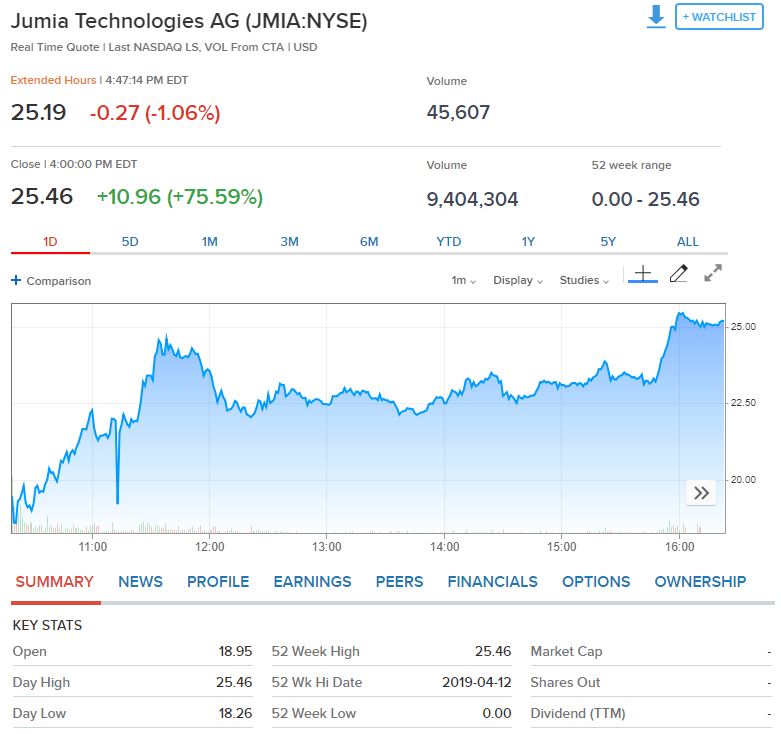Open the NEWS tab
This screenshot has width=781, height=734.
[140, 582]
